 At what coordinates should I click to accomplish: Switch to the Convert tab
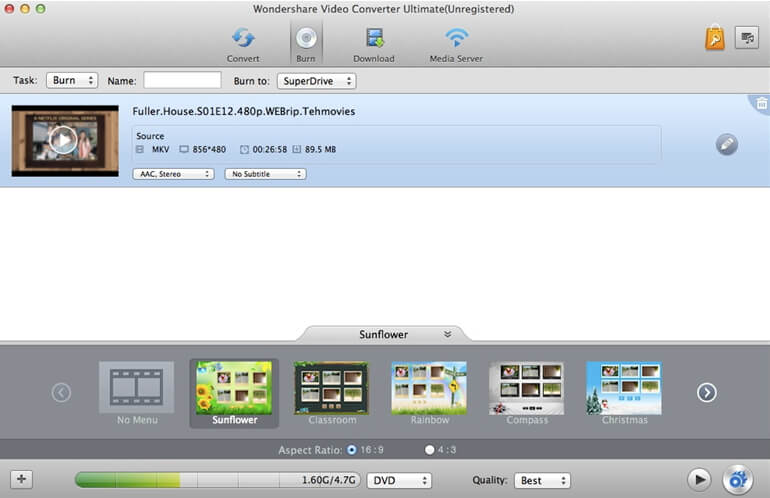pyautogui.click(x=243, y=44)
